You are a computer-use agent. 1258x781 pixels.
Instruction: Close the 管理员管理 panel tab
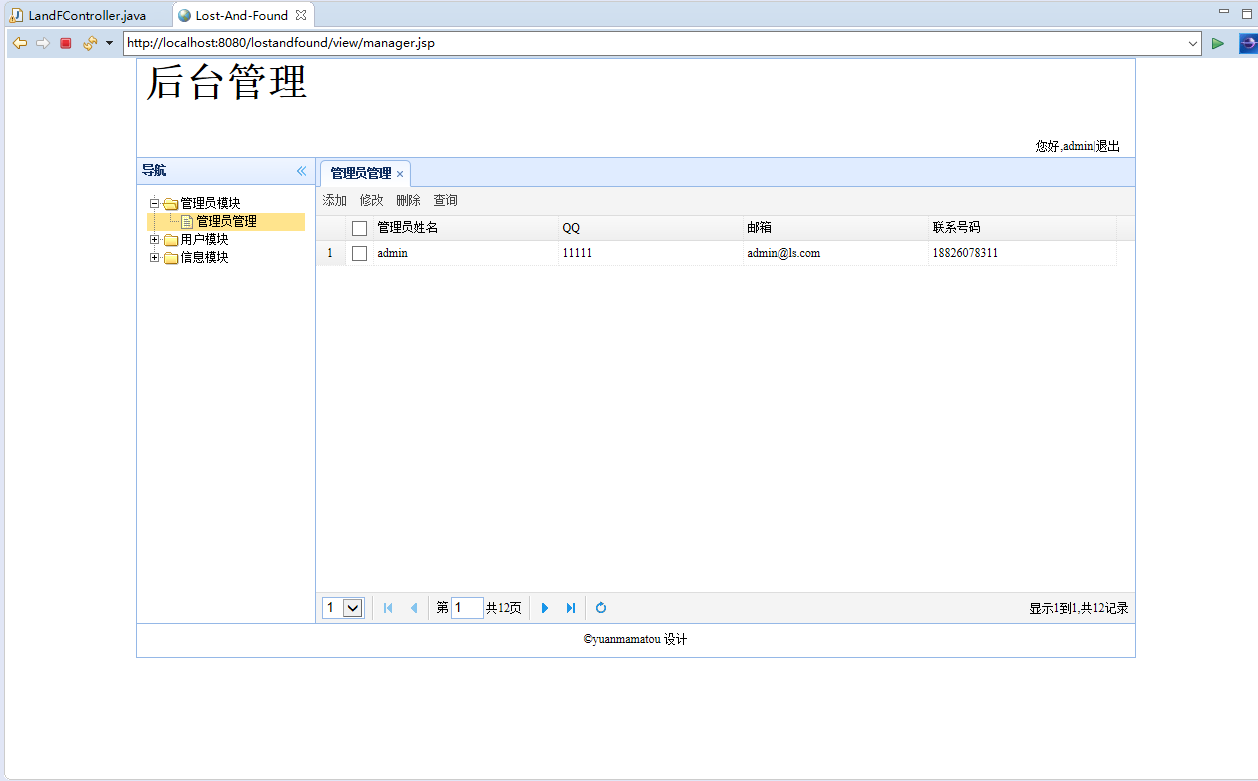pyautogui.click(x=400, y=174)
